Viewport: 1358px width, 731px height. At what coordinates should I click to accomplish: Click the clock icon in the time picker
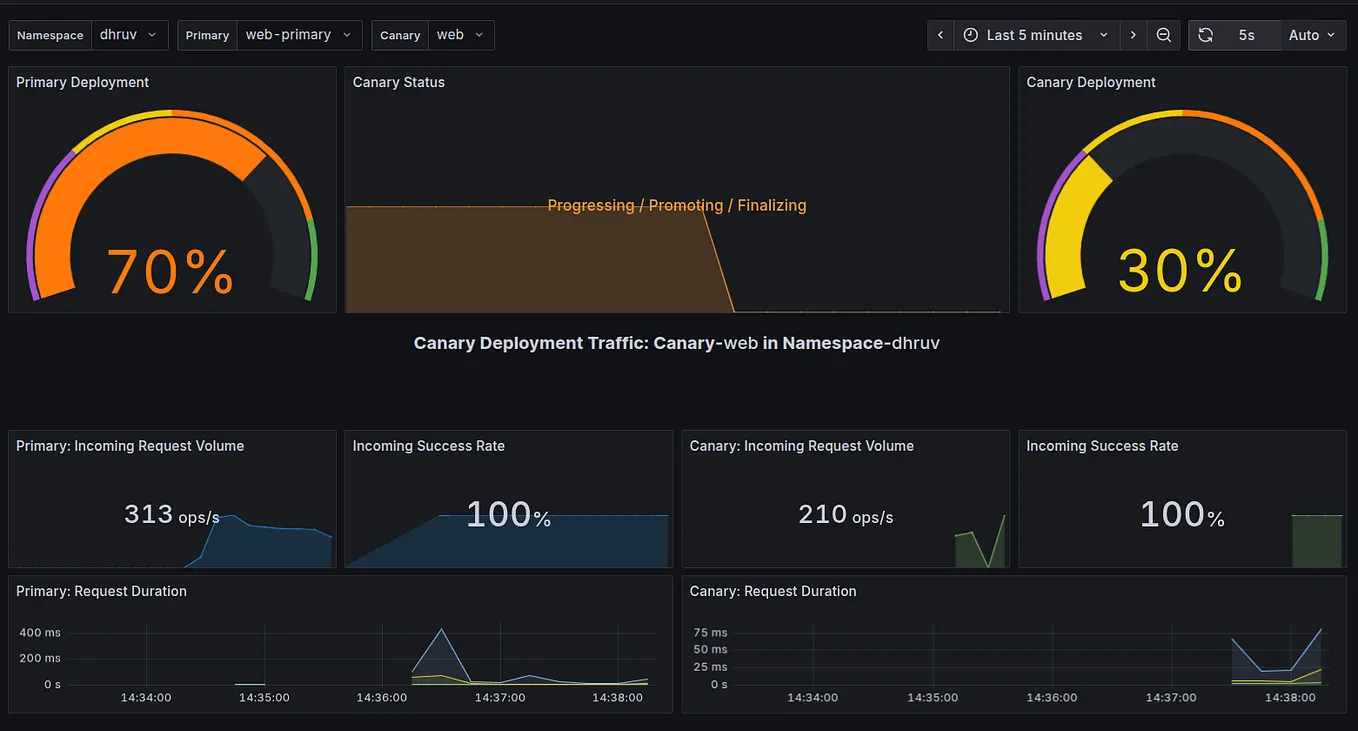pyautogui.click(x=970, y=34)
